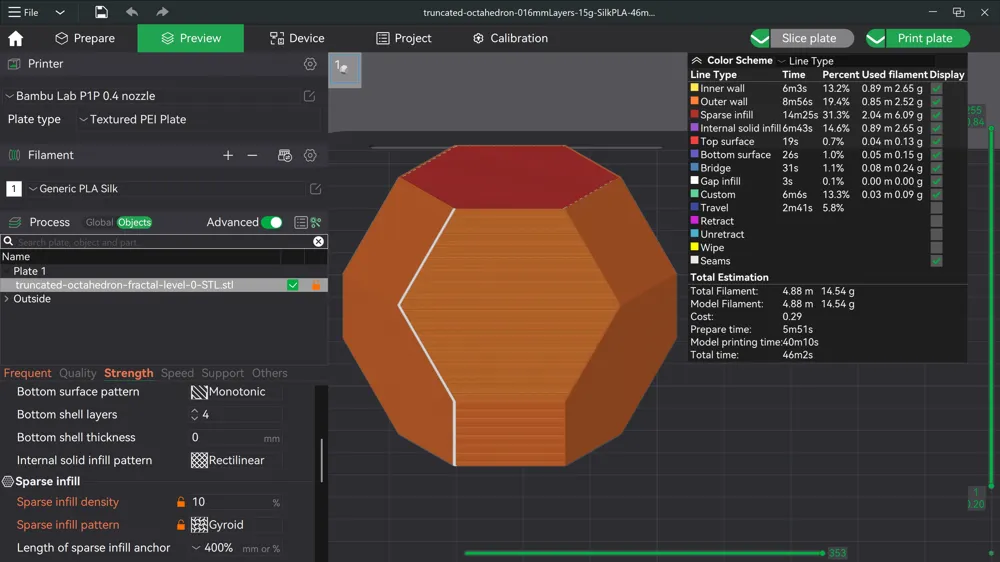Open the Frequent settings tab
Viewport: 1000px width, 562px height.
[27, 373]
